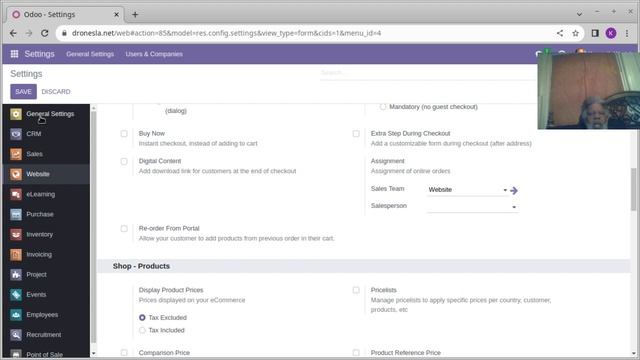This screenshot has width=640, height=360.
Task: Enable Re-order From Portal checkbox
Action: [124, 229]
